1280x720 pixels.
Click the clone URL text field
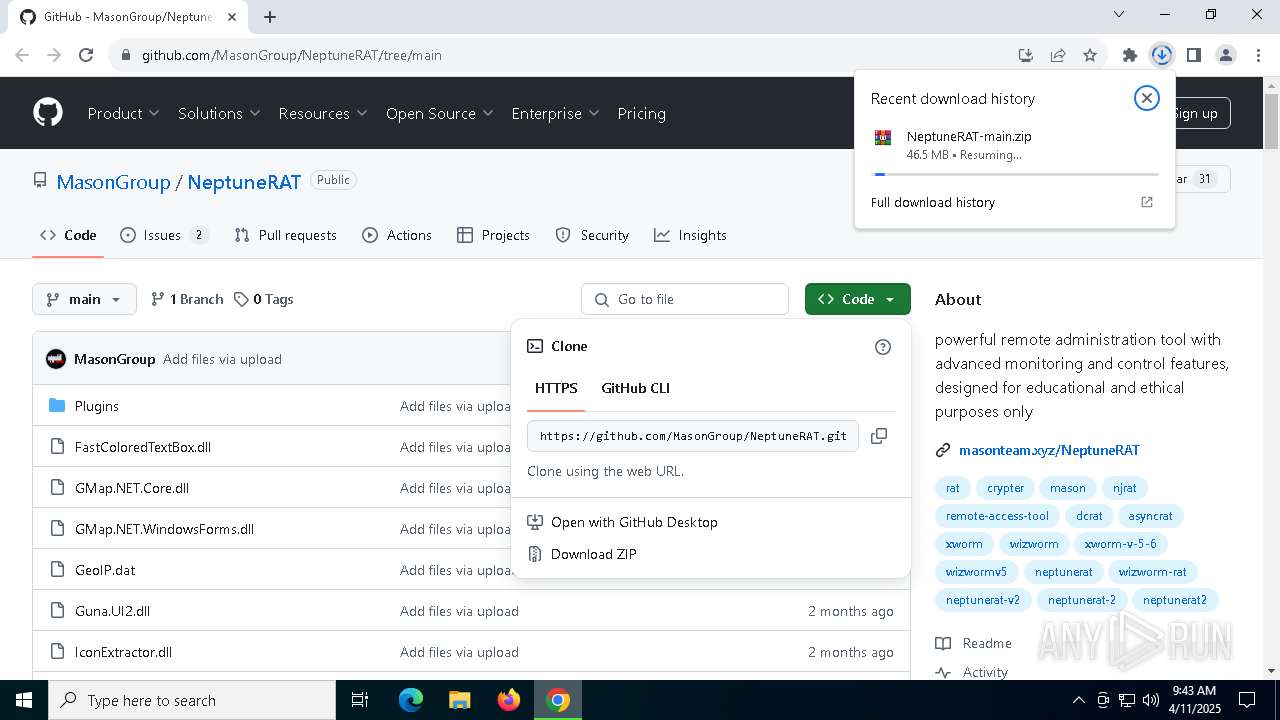692,436
